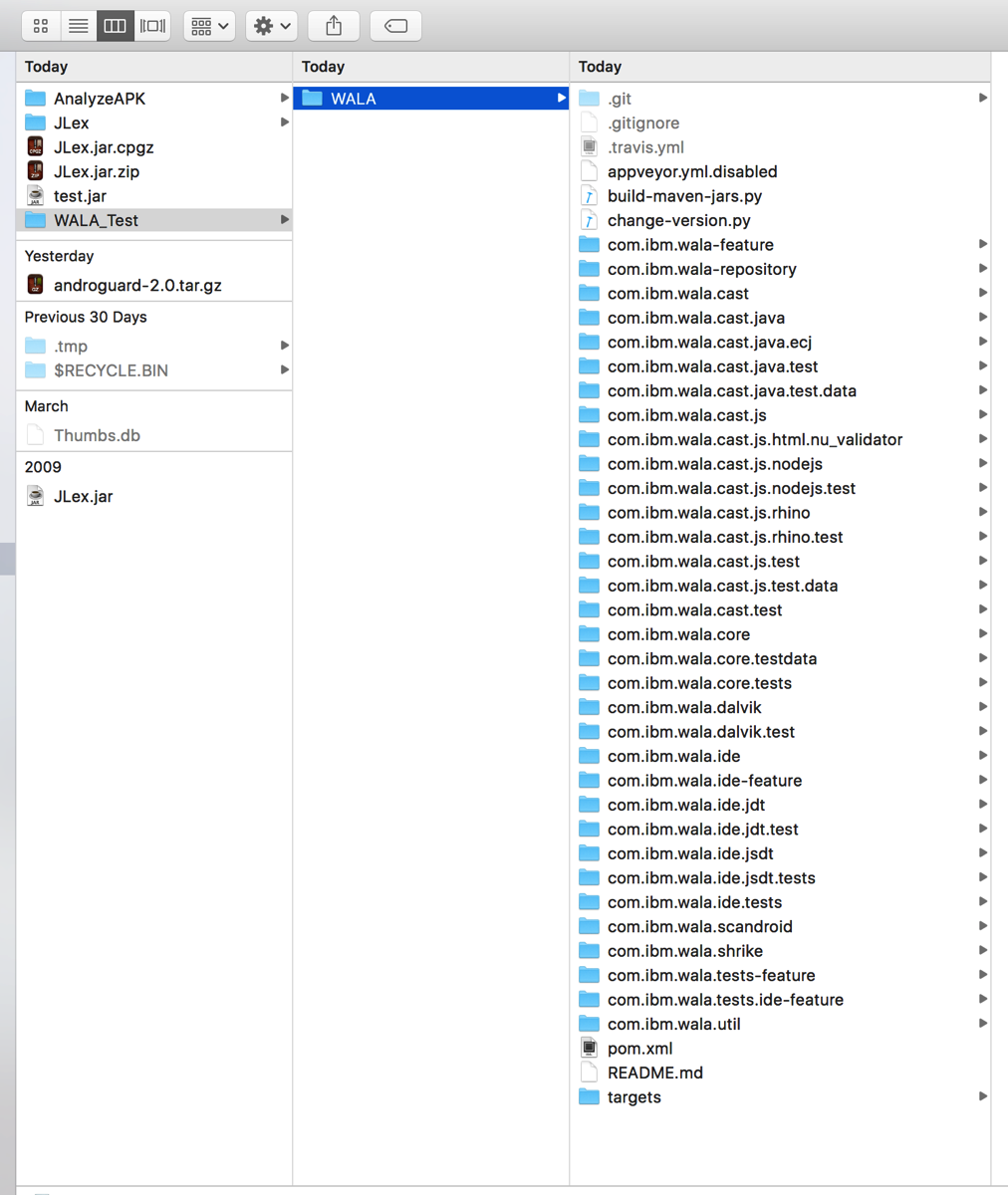Select com.ibm.wala.cast.test folder name

(695, 609)
